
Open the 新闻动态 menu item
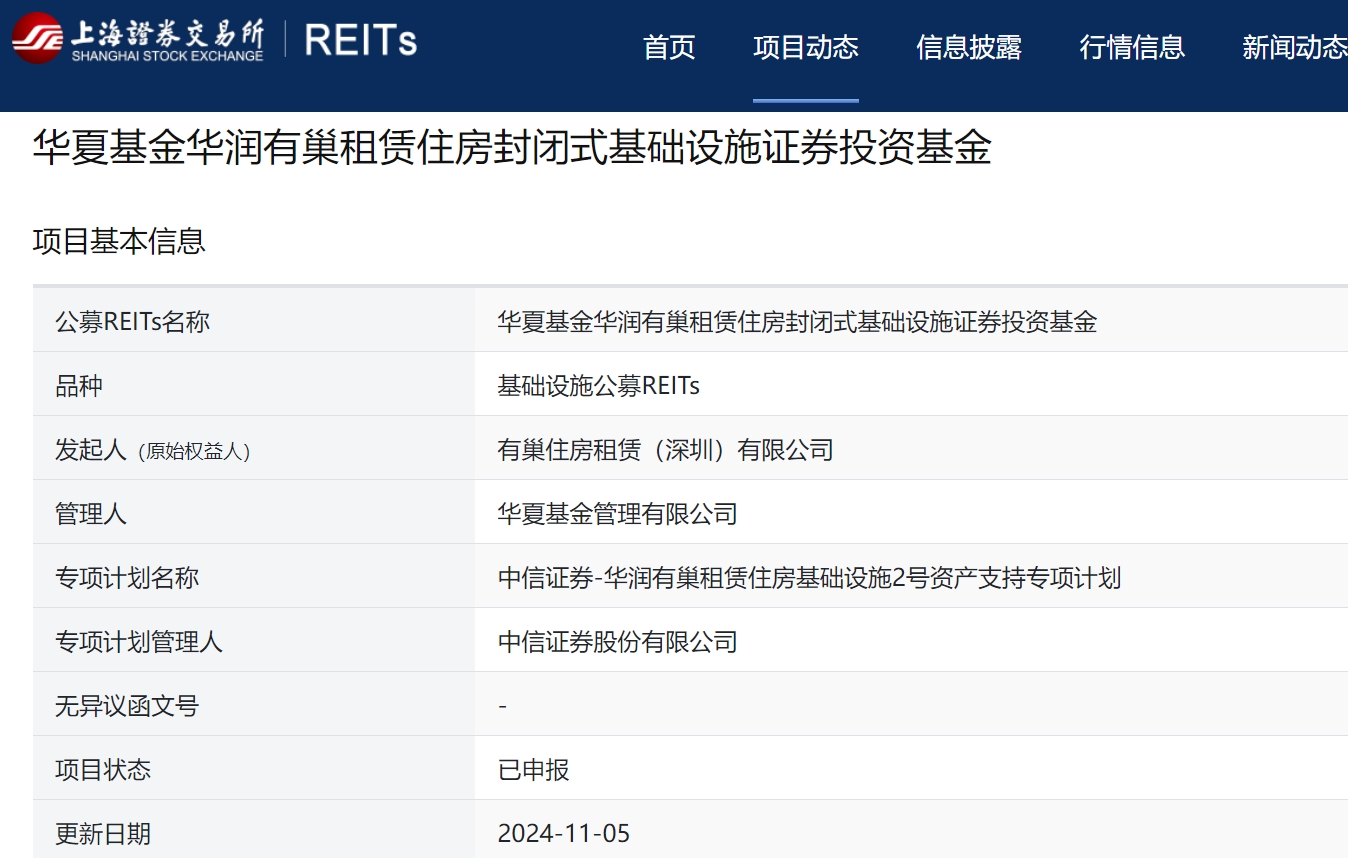pyautogui.click(x=1295, y=47)
